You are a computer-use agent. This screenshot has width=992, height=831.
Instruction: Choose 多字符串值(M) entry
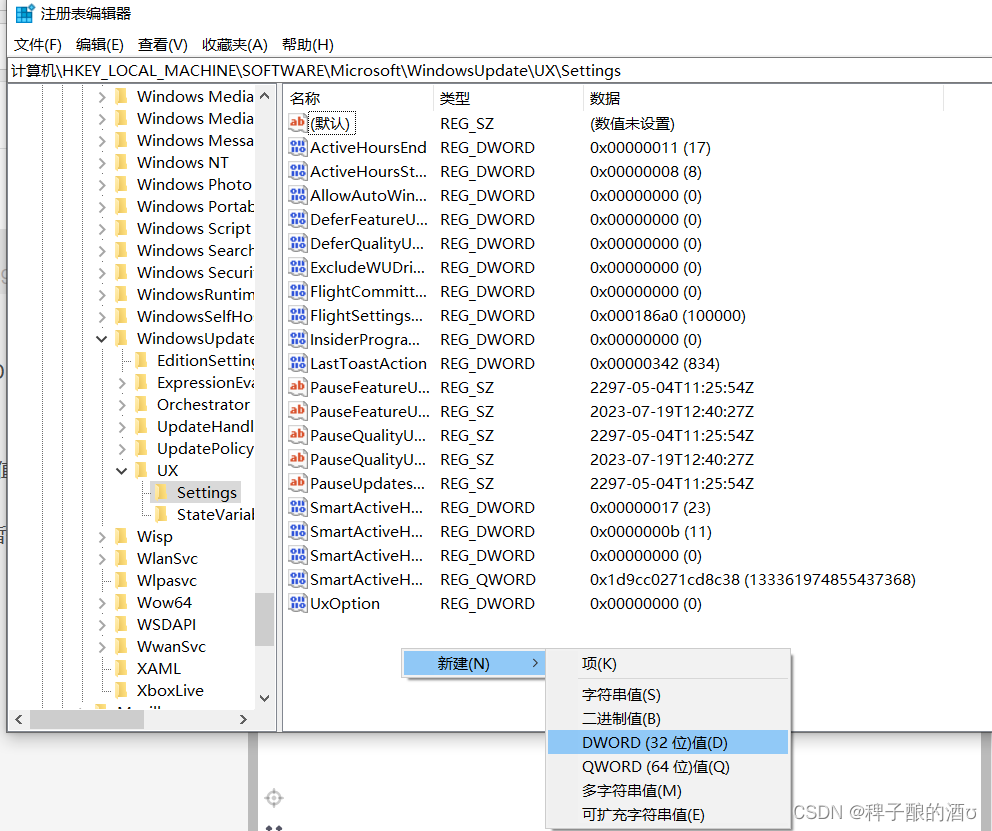click(667, 791)
